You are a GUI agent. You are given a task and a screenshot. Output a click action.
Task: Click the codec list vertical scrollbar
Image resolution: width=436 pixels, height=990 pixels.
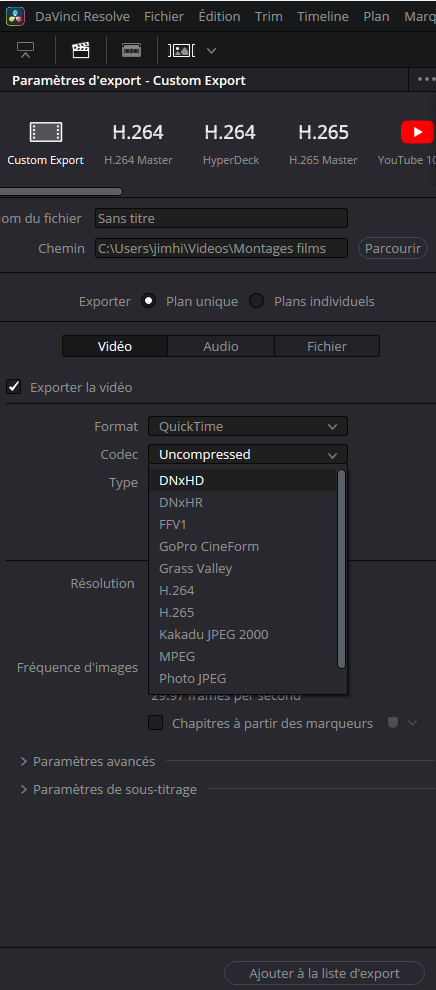[x=341, y=569]
